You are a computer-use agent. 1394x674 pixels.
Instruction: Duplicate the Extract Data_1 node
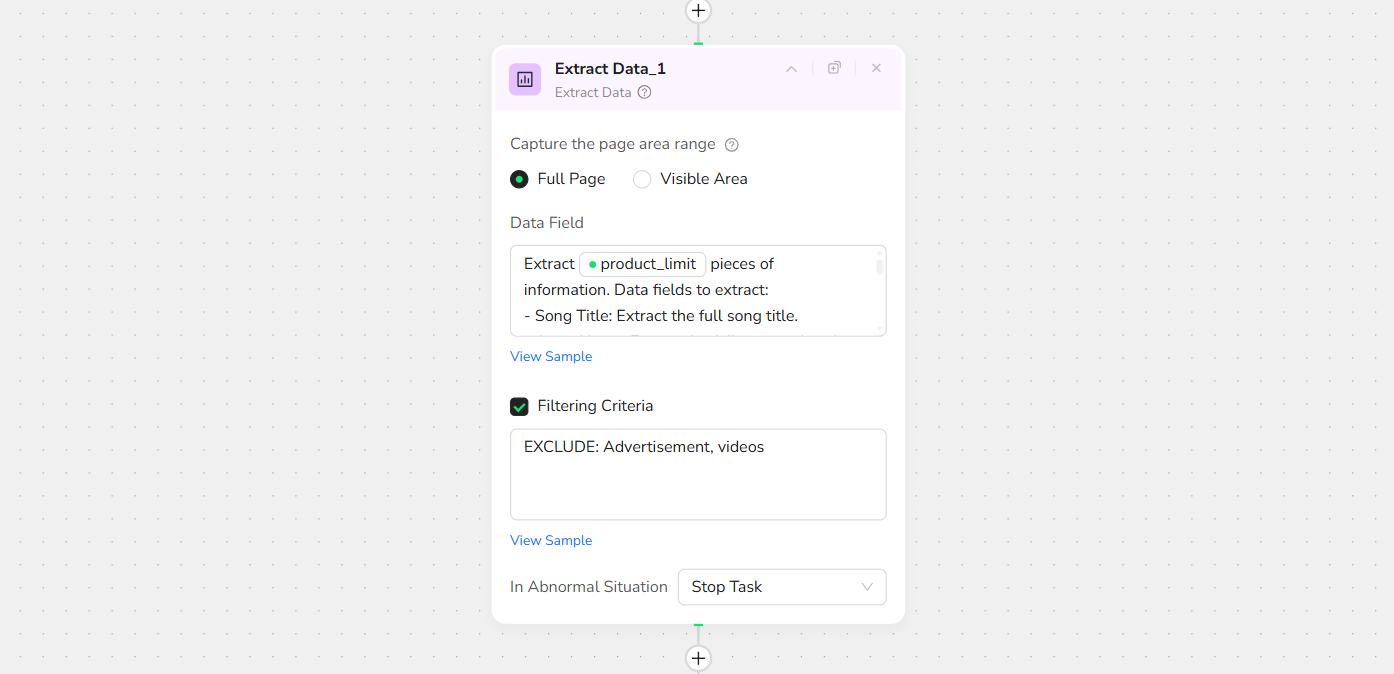pyautogui.click(x=834, y=68)
